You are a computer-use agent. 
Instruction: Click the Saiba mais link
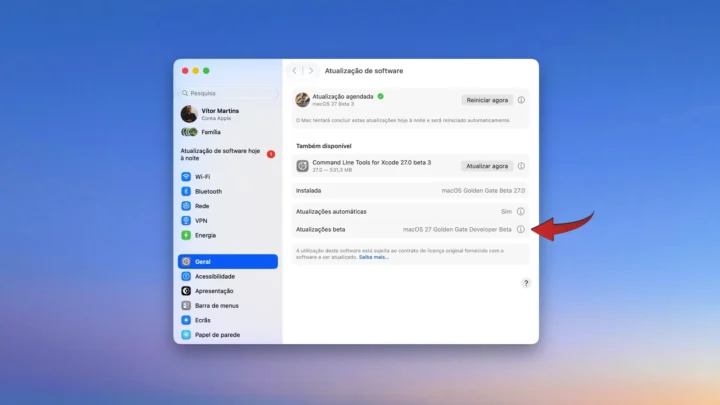pos(374,257)
